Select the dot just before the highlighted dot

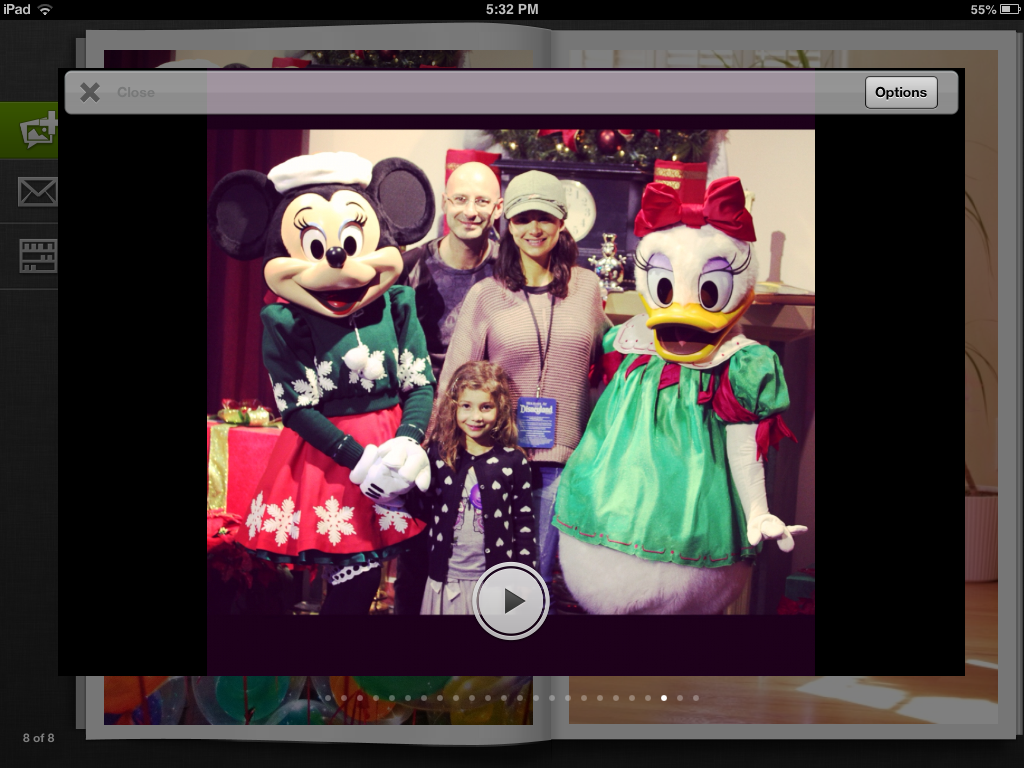pyautogui.click(x=648, y=698)
